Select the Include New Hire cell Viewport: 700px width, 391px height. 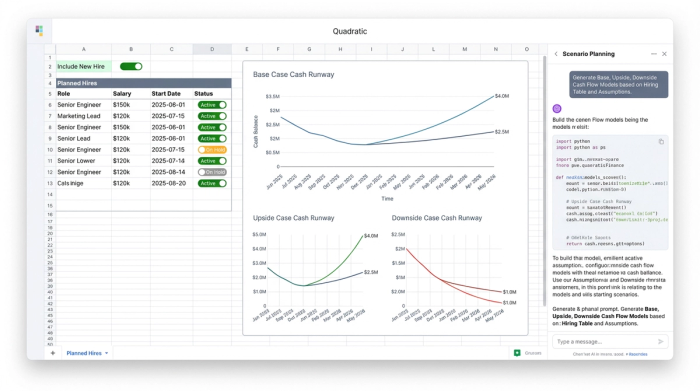[x=83, y=67]
